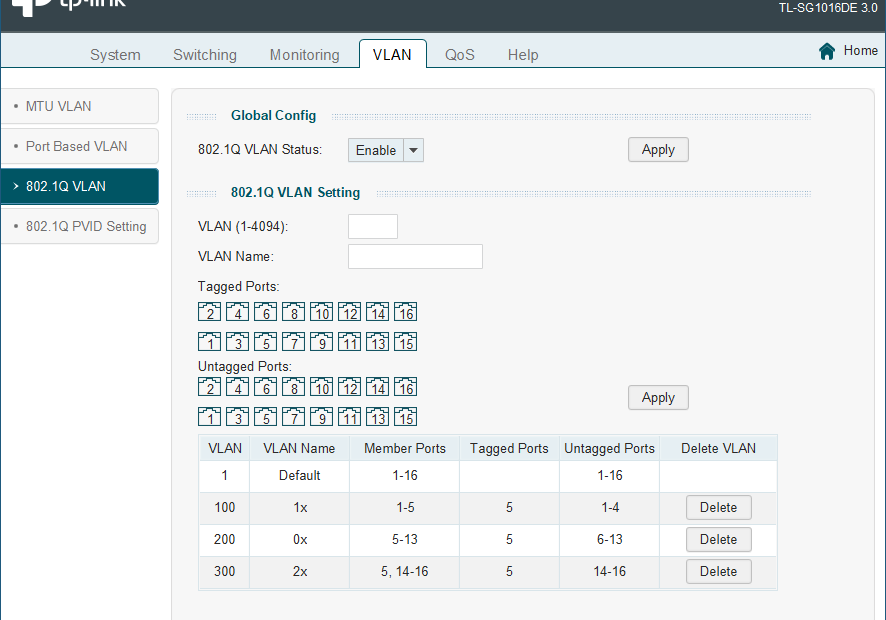Go to the Monitoring tab
This screenshot has width=886, height=620.
(x=305, y=55)
